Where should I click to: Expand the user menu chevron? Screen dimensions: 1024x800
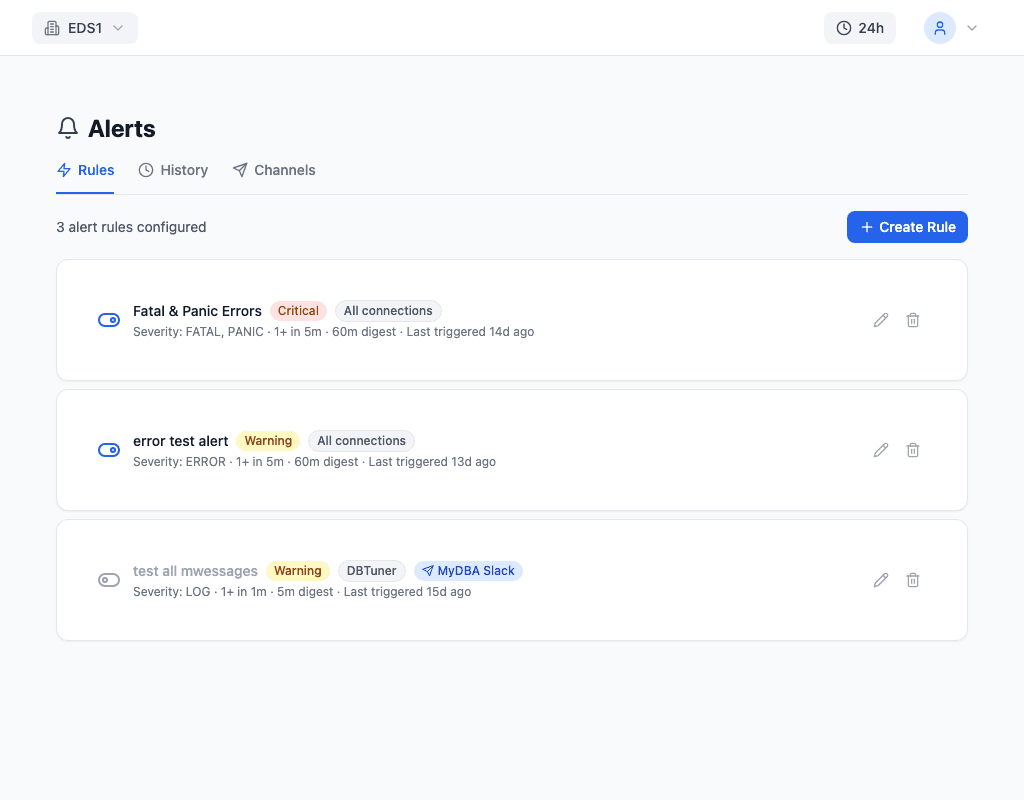(x=972, y=28)
